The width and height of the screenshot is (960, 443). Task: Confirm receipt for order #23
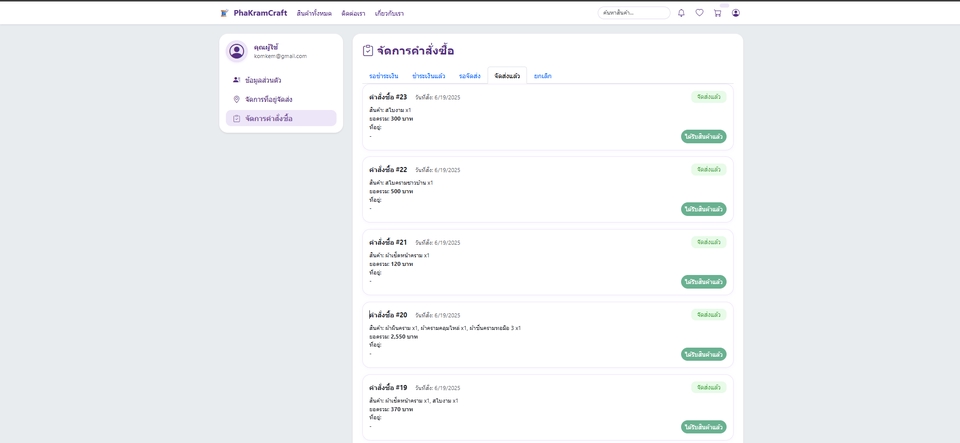[x=703, y=136]
